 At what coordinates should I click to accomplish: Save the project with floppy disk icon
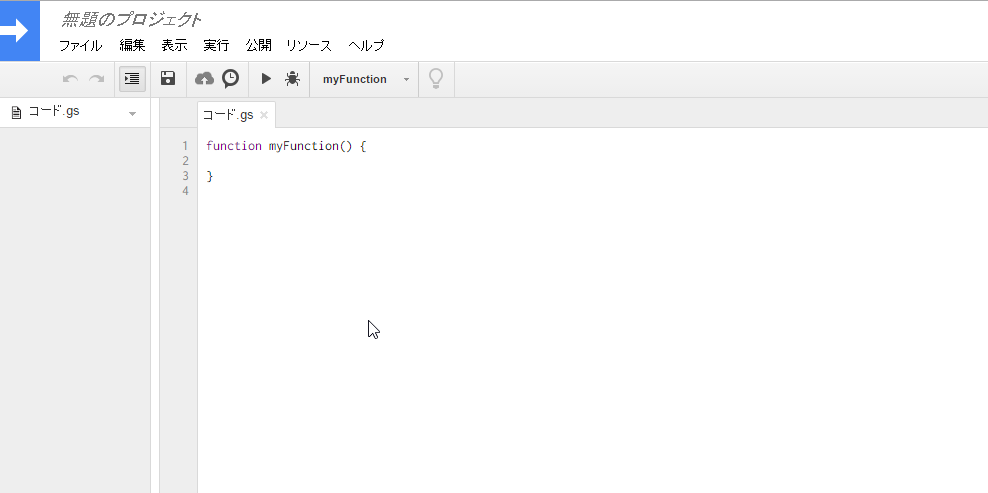pyautogui.click(x=168, y=78)
